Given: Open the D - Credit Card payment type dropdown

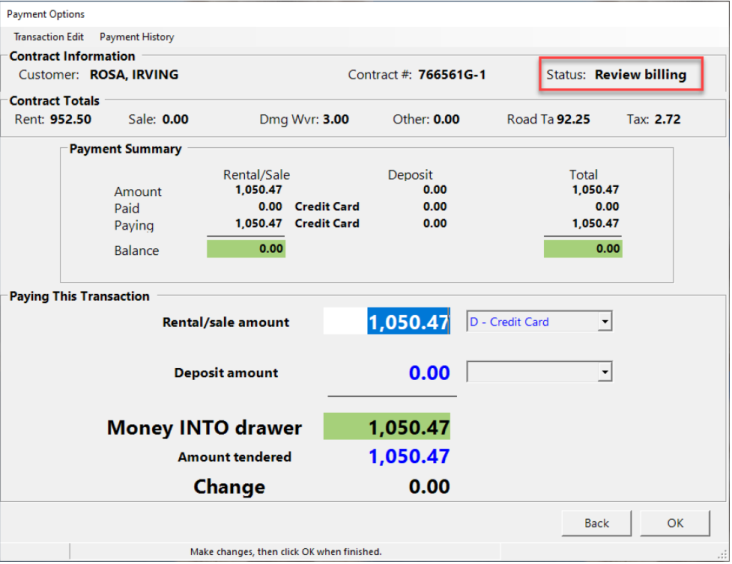Looking at the screenshot, I should click(x=605, y=321).
